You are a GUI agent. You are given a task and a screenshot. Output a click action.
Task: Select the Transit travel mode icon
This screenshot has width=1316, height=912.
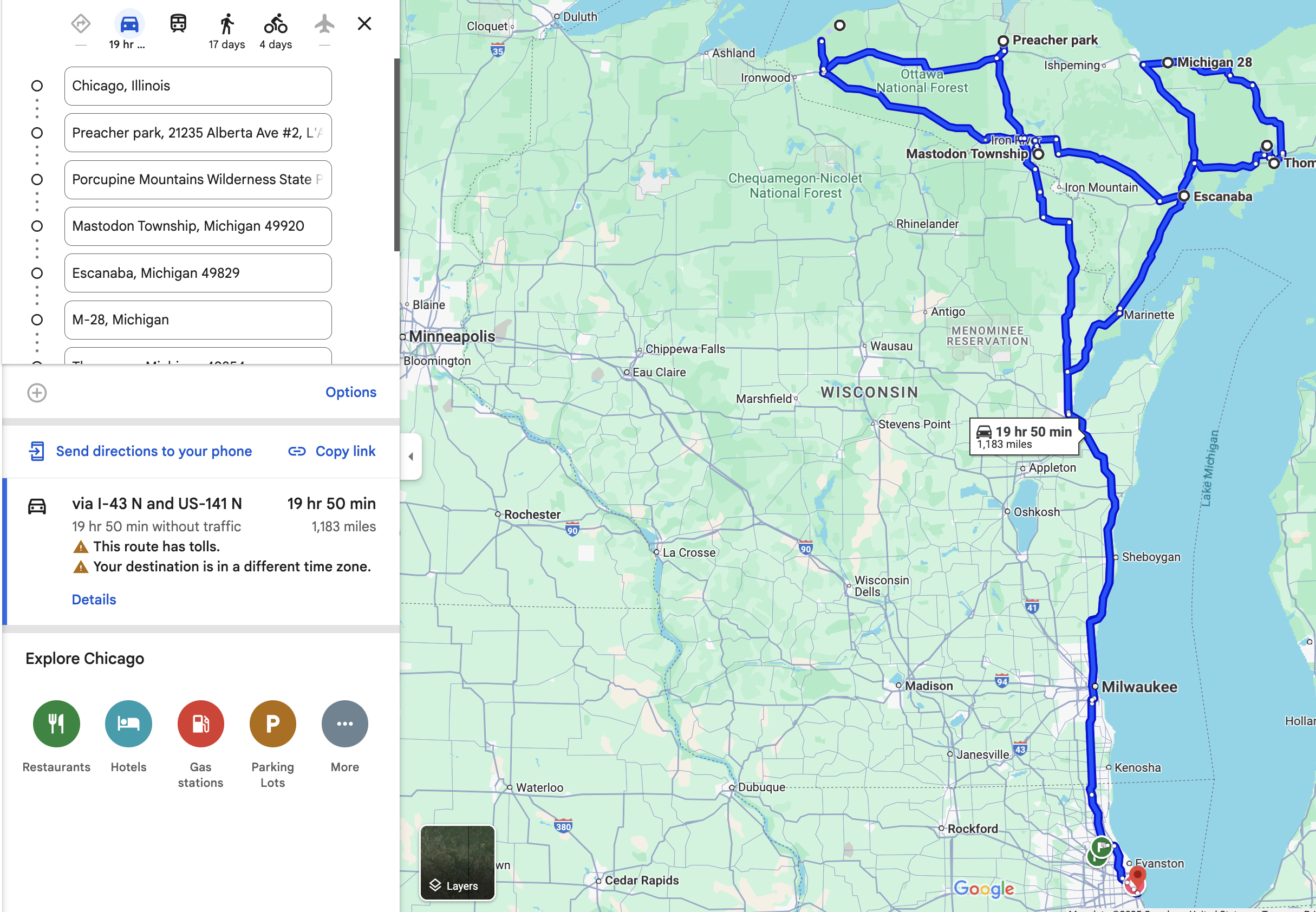pos(178,24)
